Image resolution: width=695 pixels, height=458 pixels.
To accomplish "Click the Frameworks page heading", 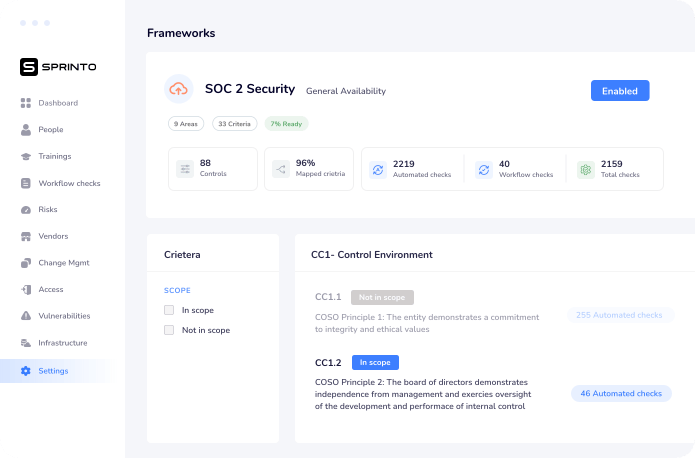I will [181, 33].
